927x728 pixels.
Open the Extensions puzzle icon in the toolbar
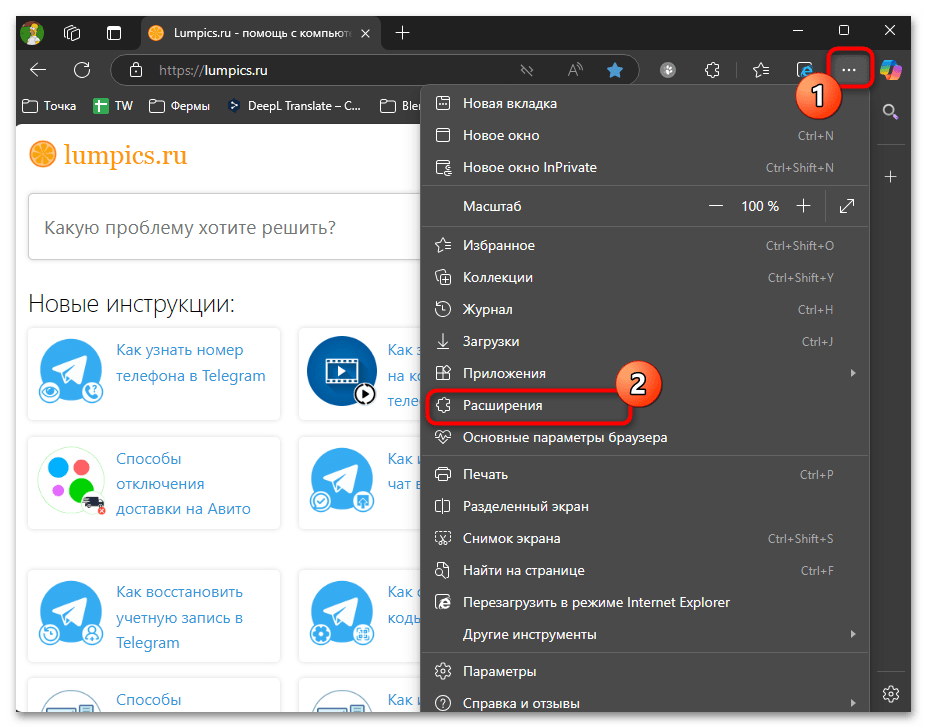point(712,70)
